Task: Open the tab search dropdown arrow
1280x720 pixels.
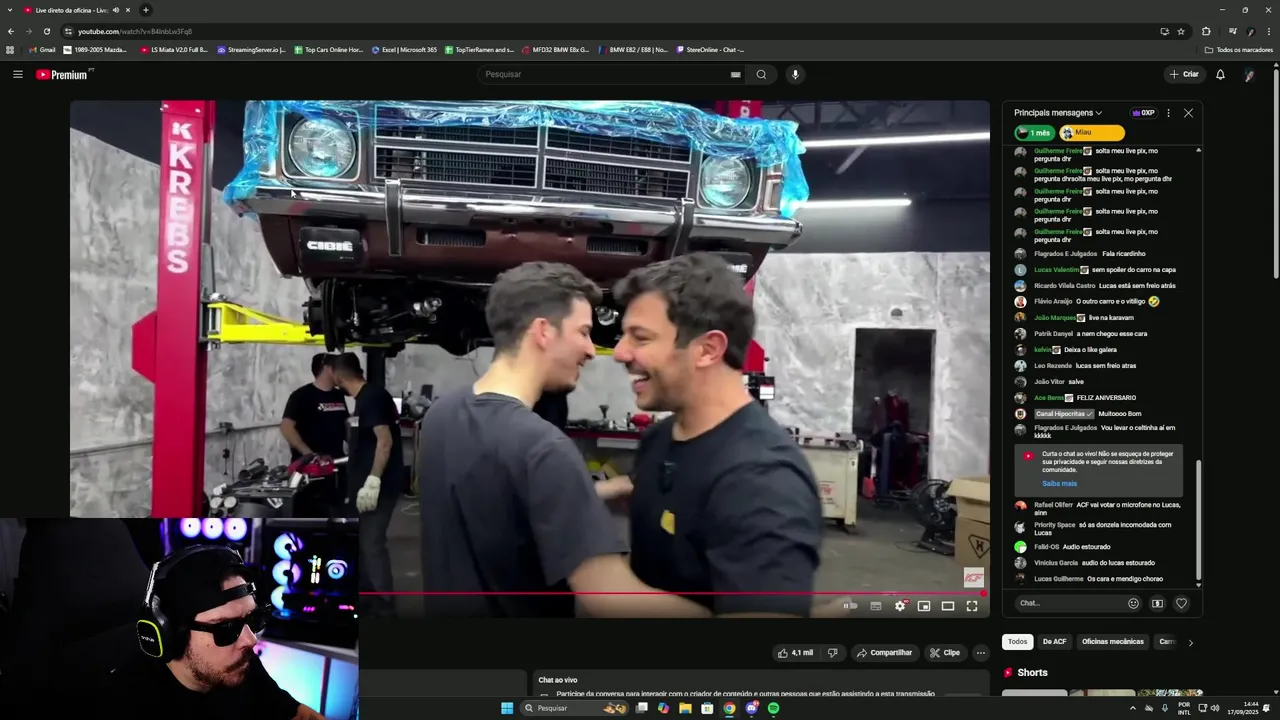Action: pos(10,10)
